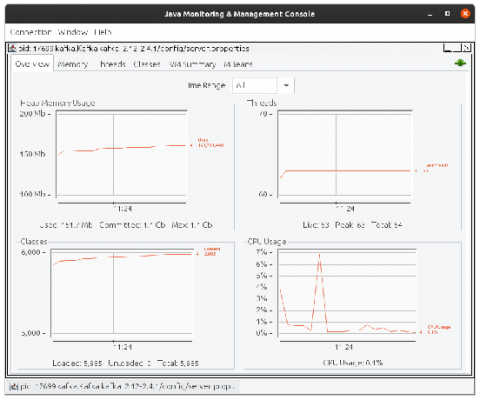Click the 'Live: 63' threads text
The width and height of the screenshot is (480, 400).
316,225
